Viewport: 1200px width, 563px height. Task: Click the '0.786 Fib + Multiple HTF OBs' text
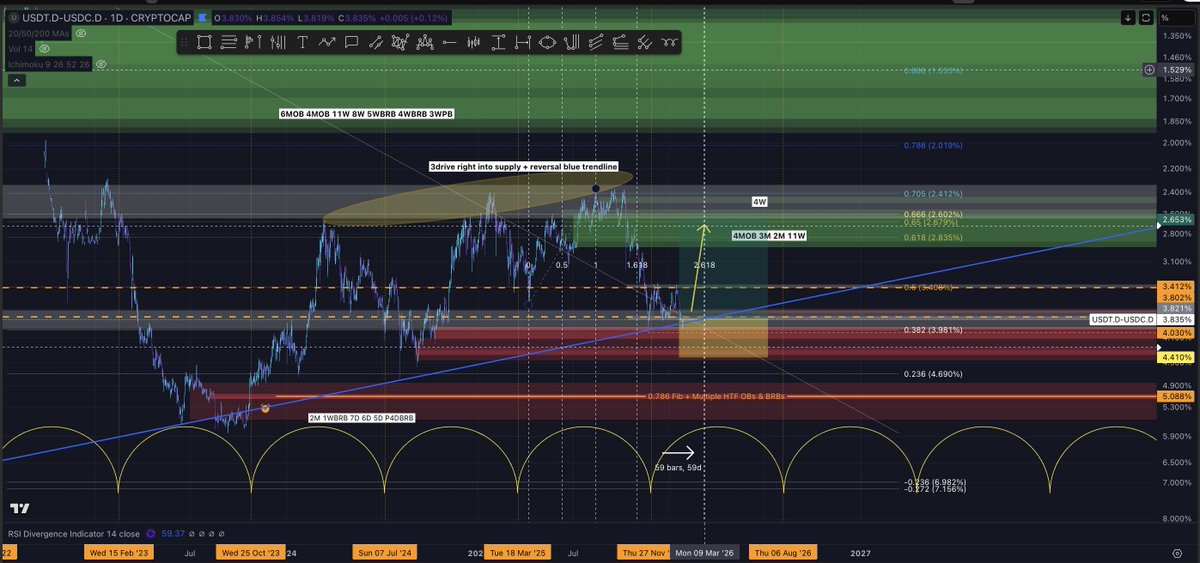(718, 396)
